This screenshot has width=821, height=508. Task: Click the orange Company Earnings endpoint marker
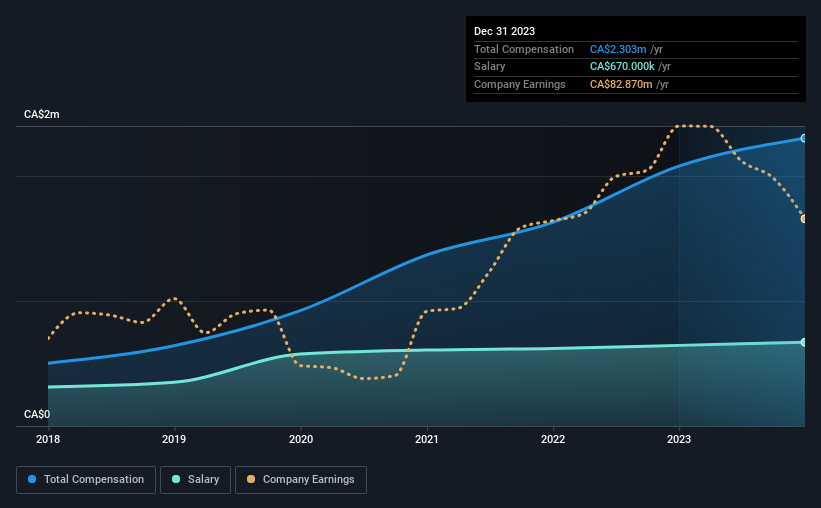[804, 219]
